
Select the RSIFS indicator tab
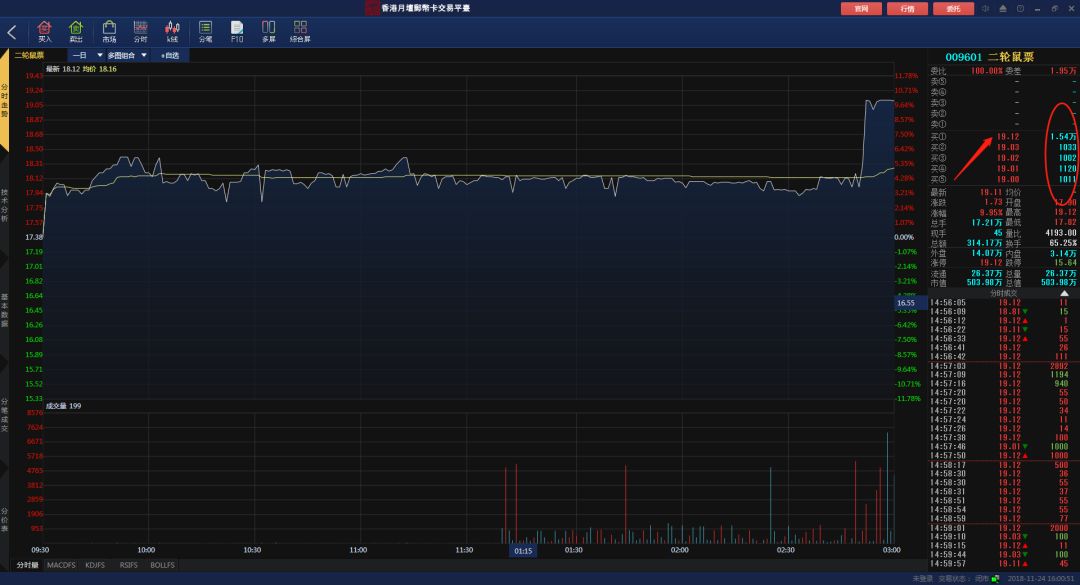(x=129, y=565)
